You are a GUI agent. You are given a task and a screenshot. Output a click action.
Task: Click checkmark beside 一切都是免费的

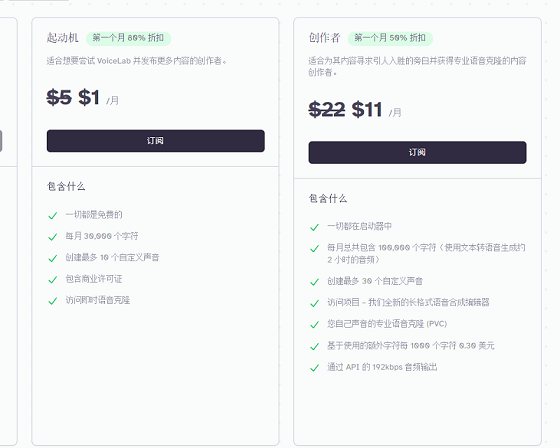pyautogui.click(x=52, y=215)
